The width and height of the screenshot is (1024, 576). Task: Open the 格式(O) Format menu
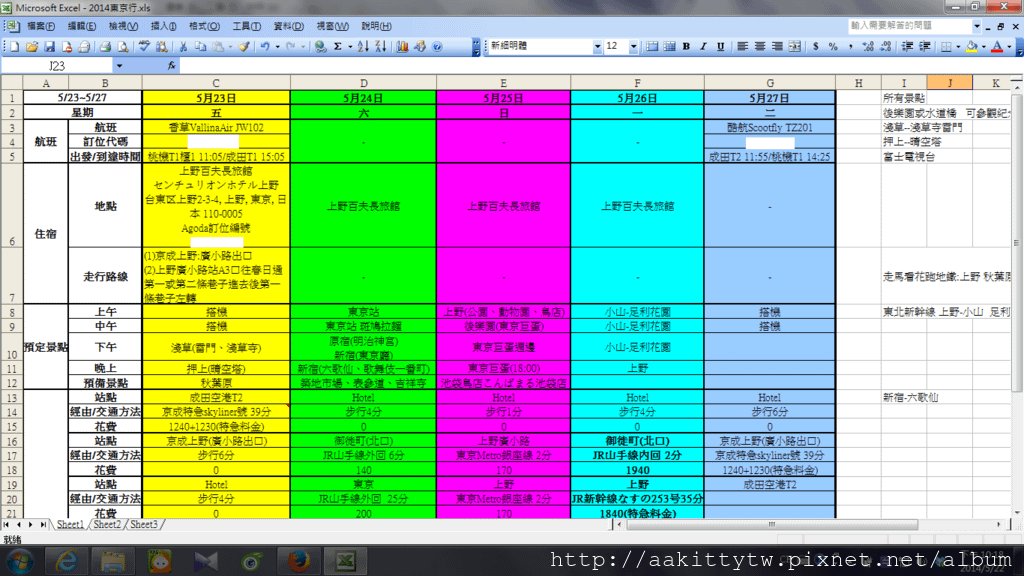click(204, 26)
